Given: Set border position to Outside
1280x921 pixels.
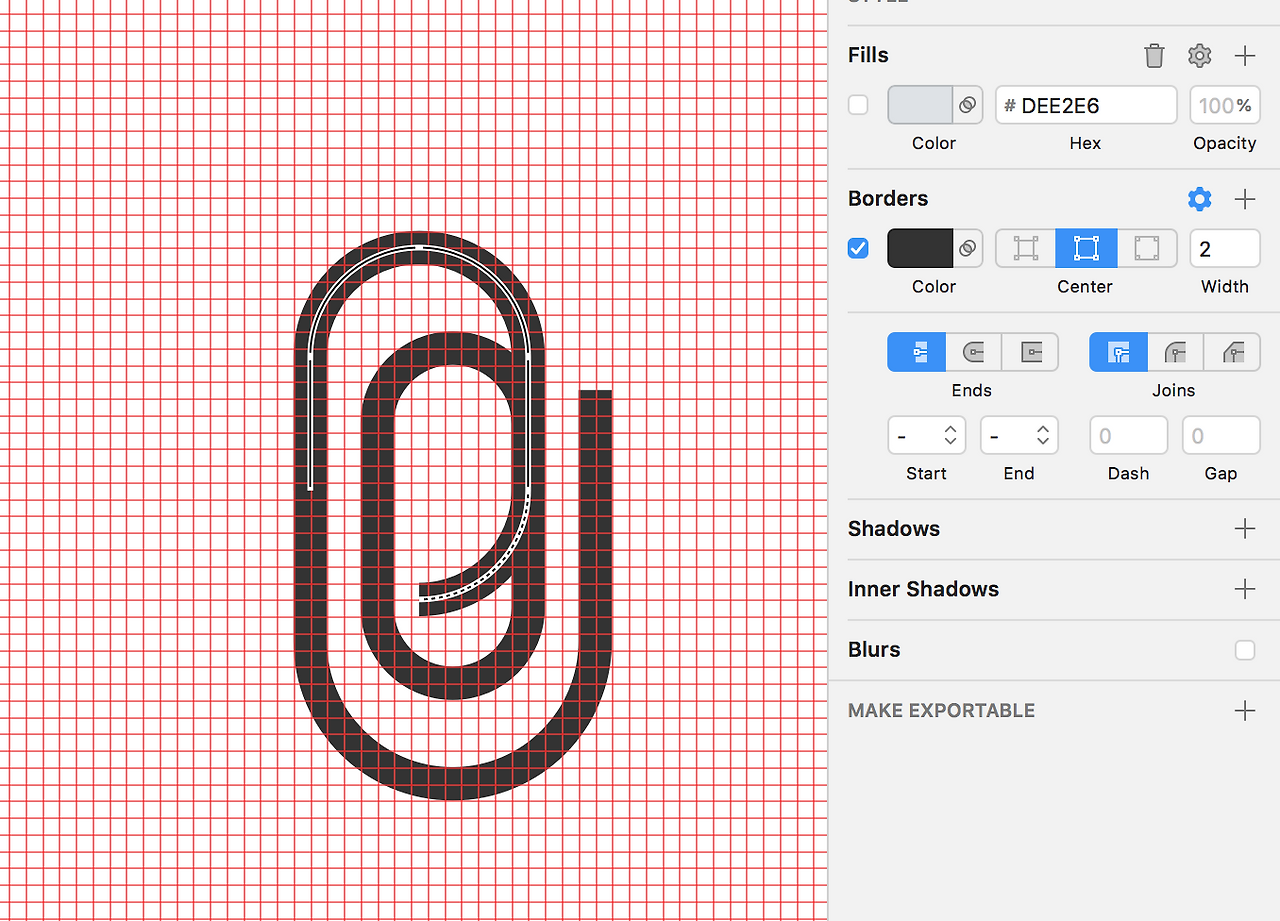Looking at the screenshot, I should [x=1147, y=248].
